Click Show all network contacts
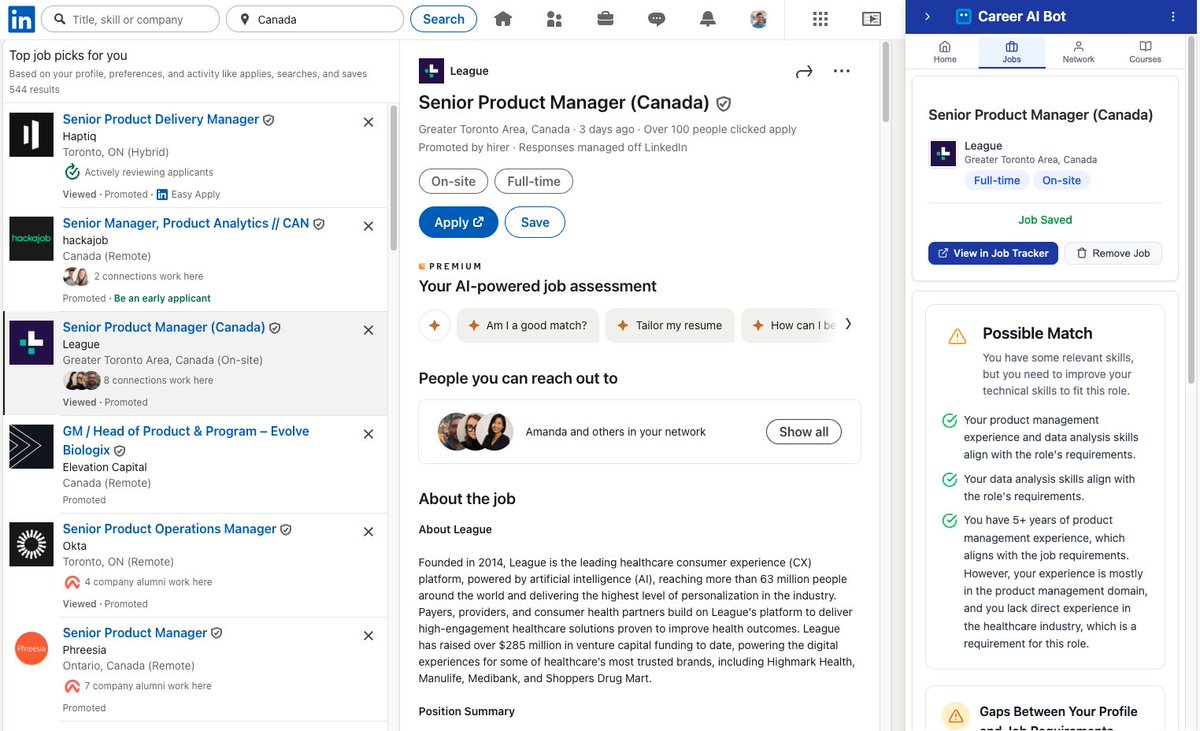 [804, 432]
